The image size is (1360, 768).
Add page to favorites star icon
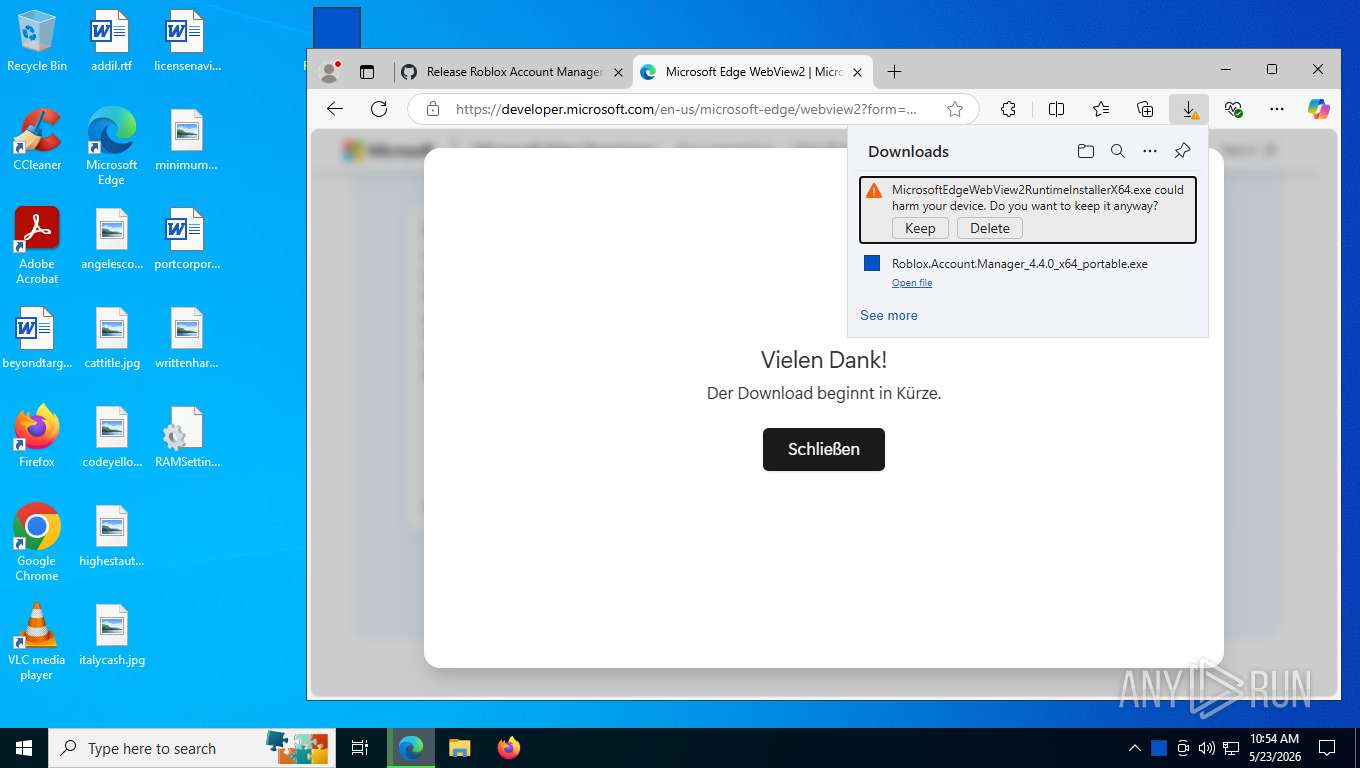click(x=955, y=109)
